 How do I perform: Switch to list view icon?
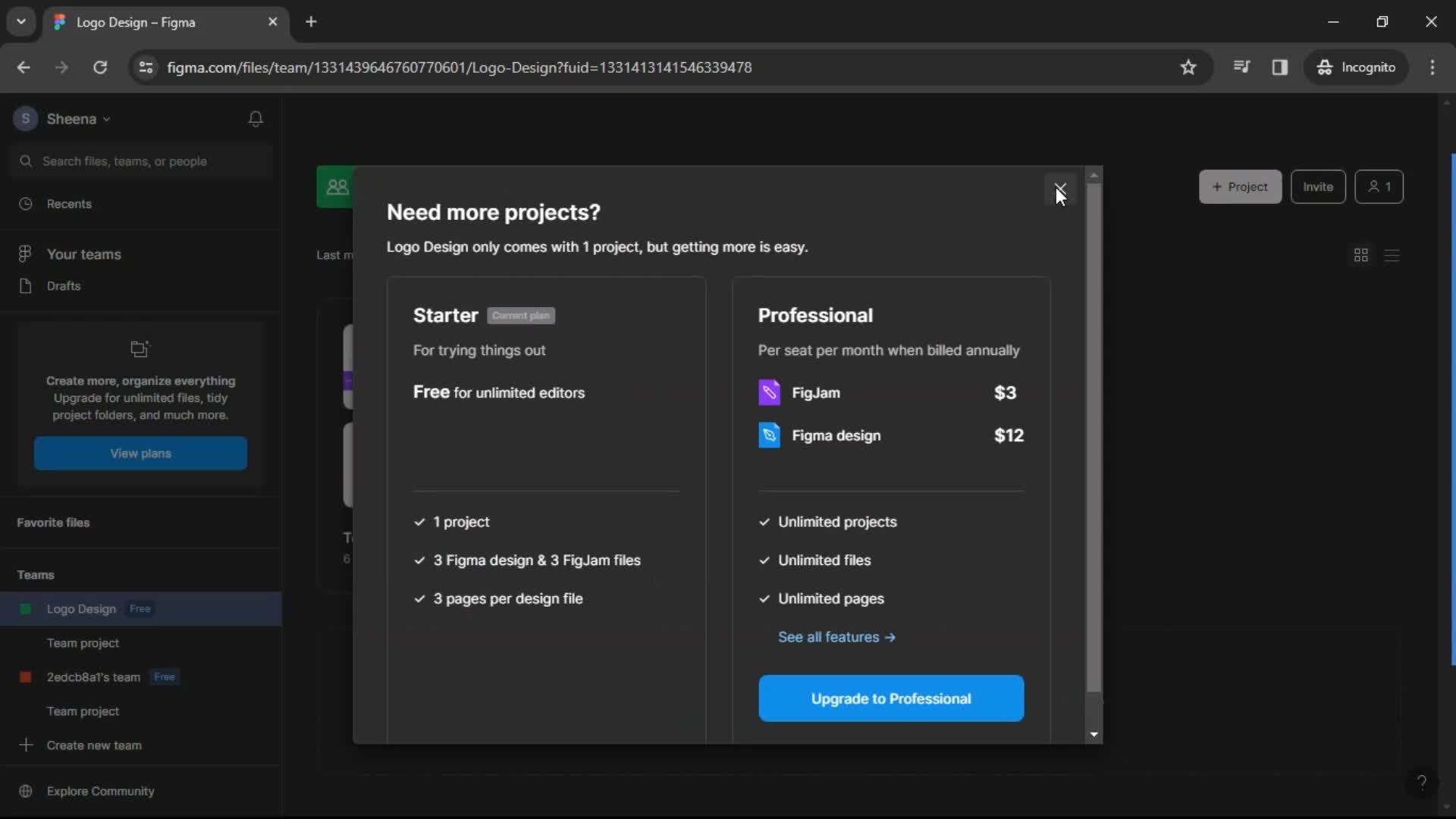tap(1392, 256)
